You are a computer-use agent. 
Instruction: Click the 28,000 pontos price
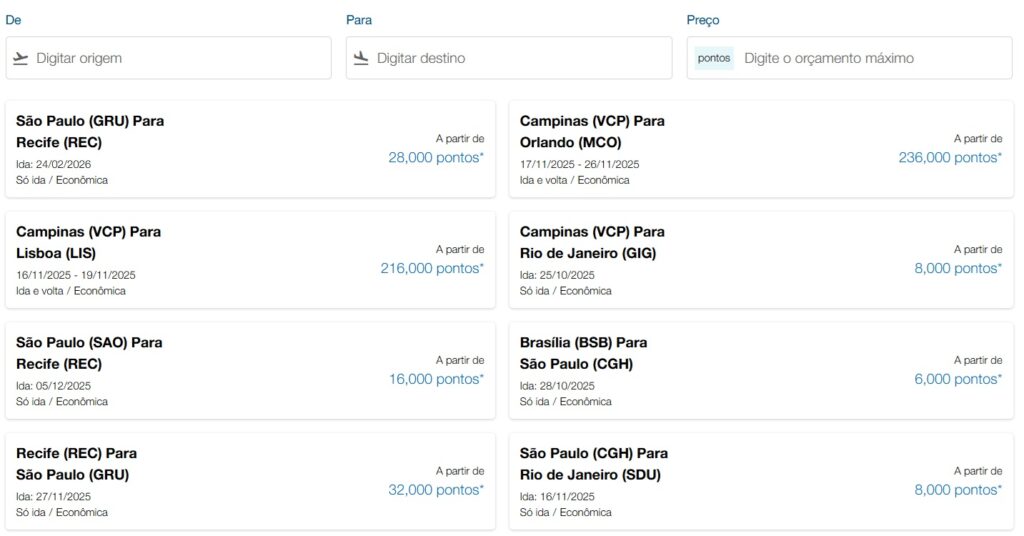pyautogui.click(x=435, y=158)
